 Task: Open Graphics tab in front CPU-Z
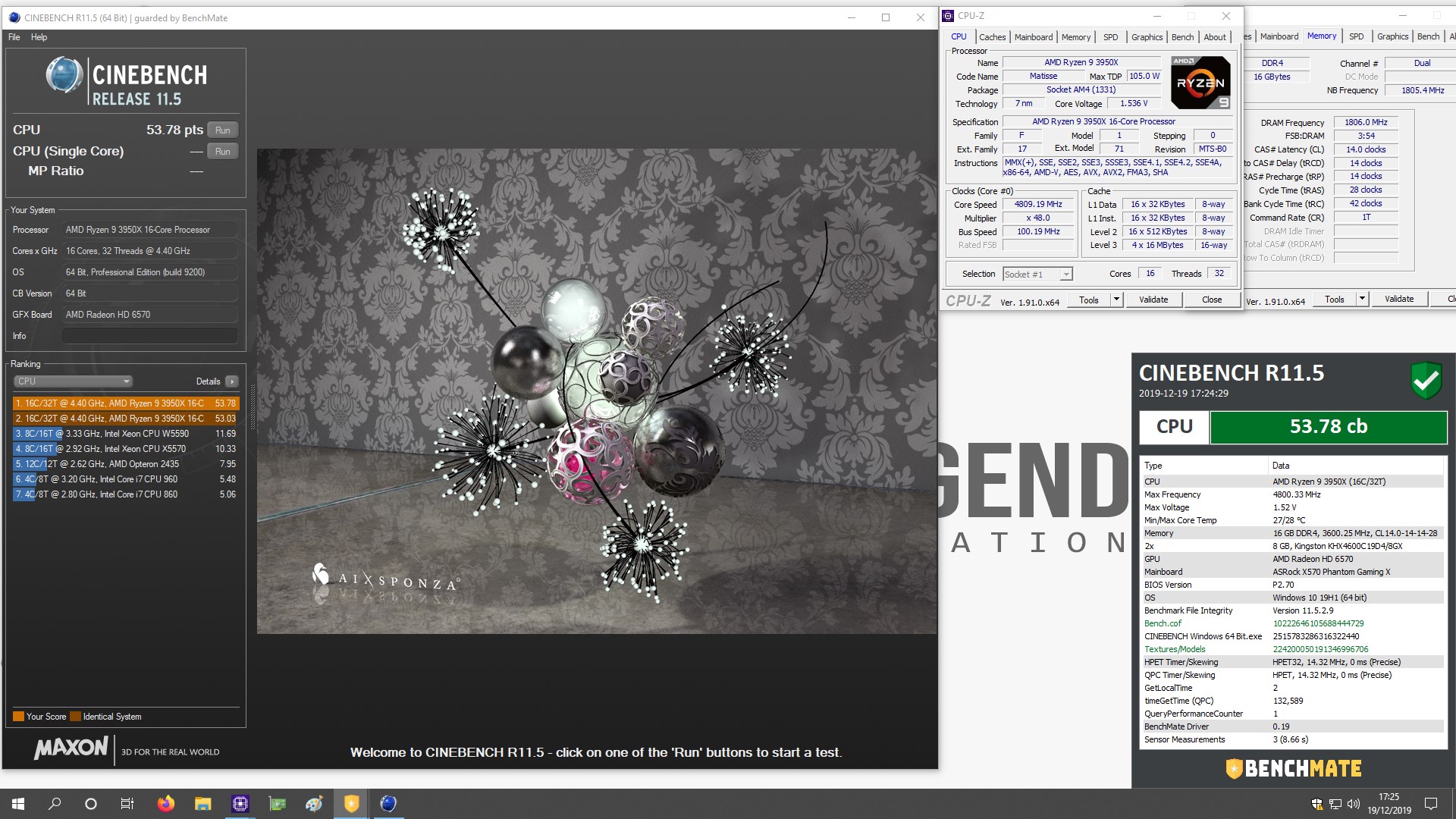coord(1147,37)
